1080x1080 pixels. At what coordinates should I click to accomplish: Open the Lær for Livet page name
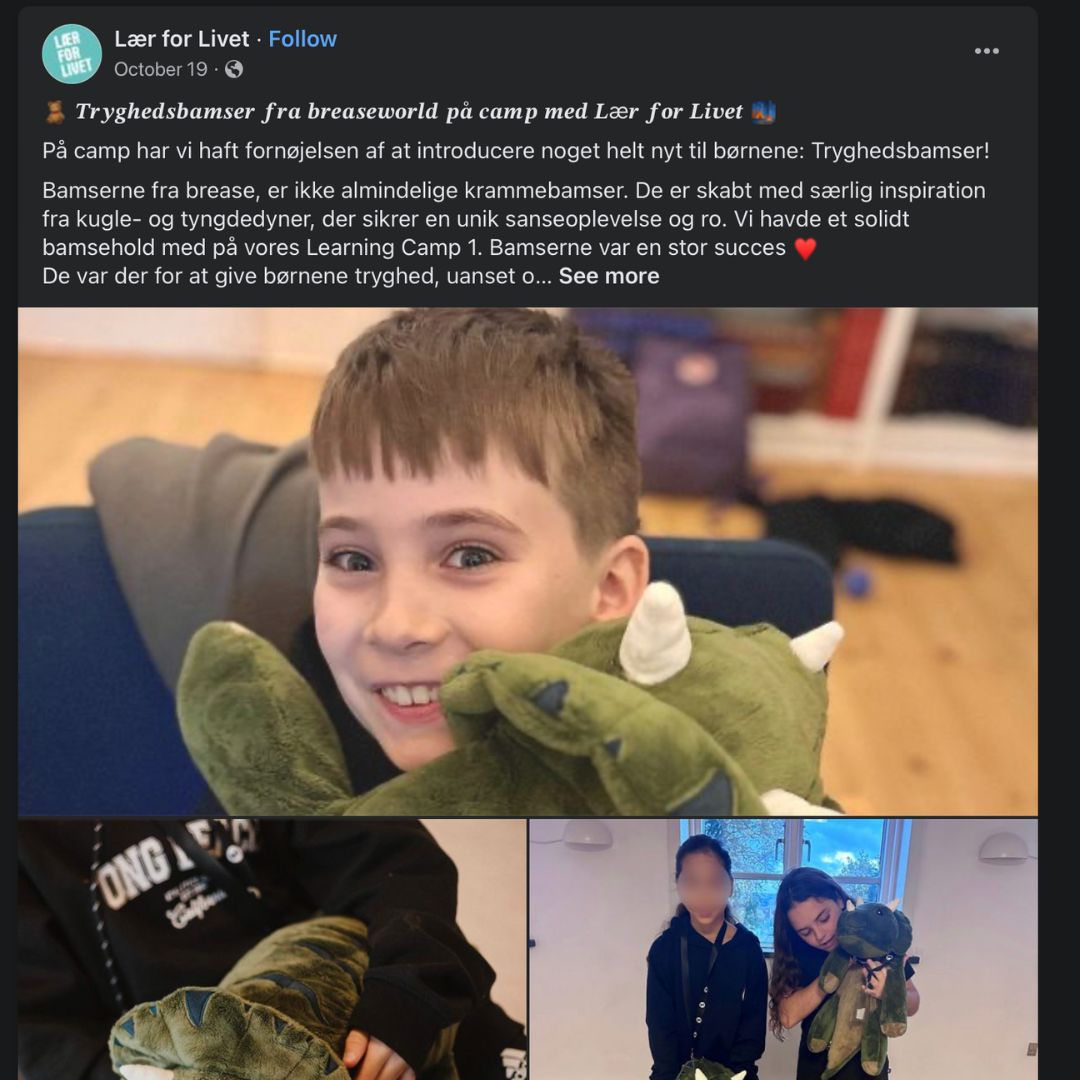click(x=181, y=39)
